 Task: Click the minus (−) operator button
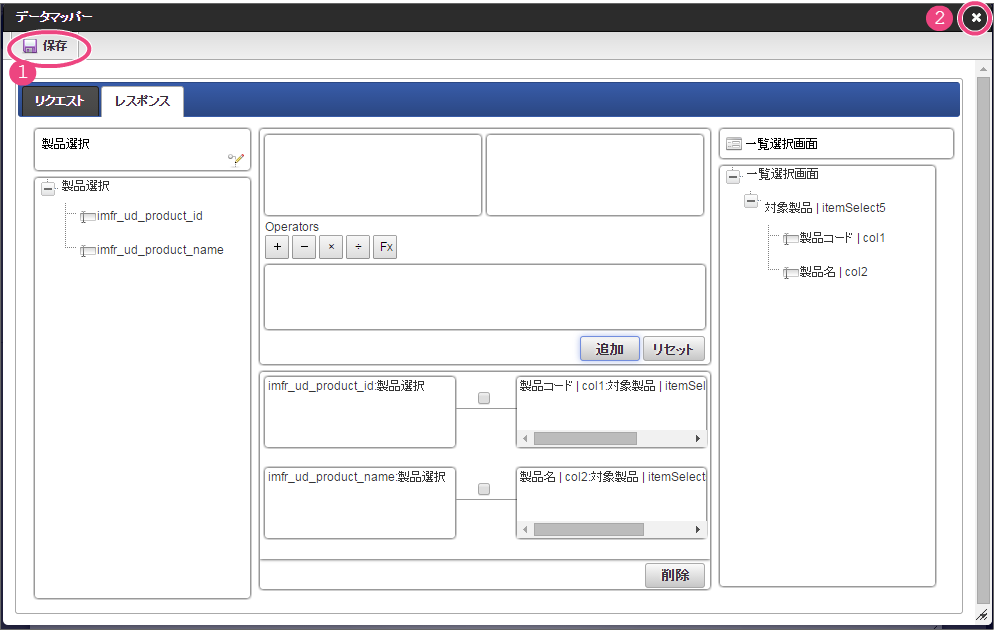click(304, 247)
